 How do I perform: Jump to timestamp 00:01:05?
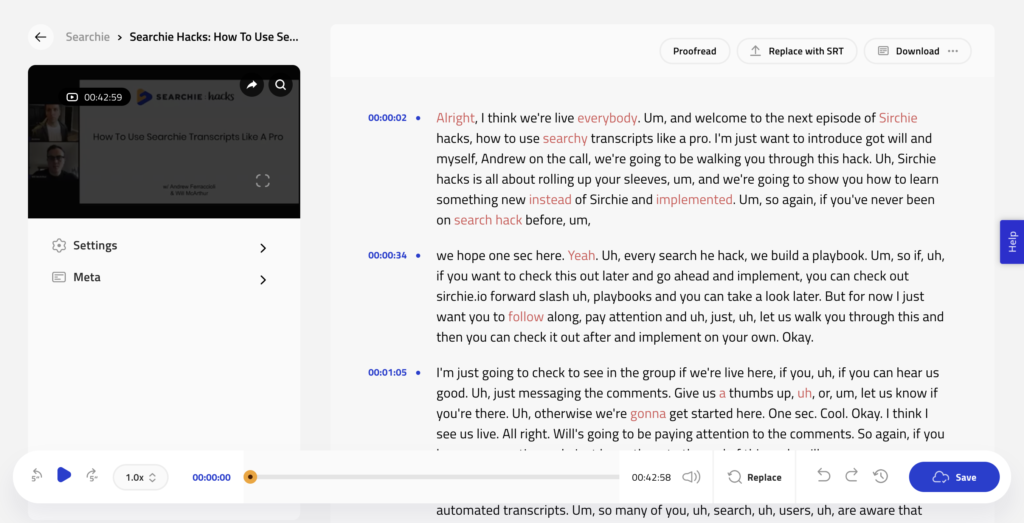click(387, 373)
